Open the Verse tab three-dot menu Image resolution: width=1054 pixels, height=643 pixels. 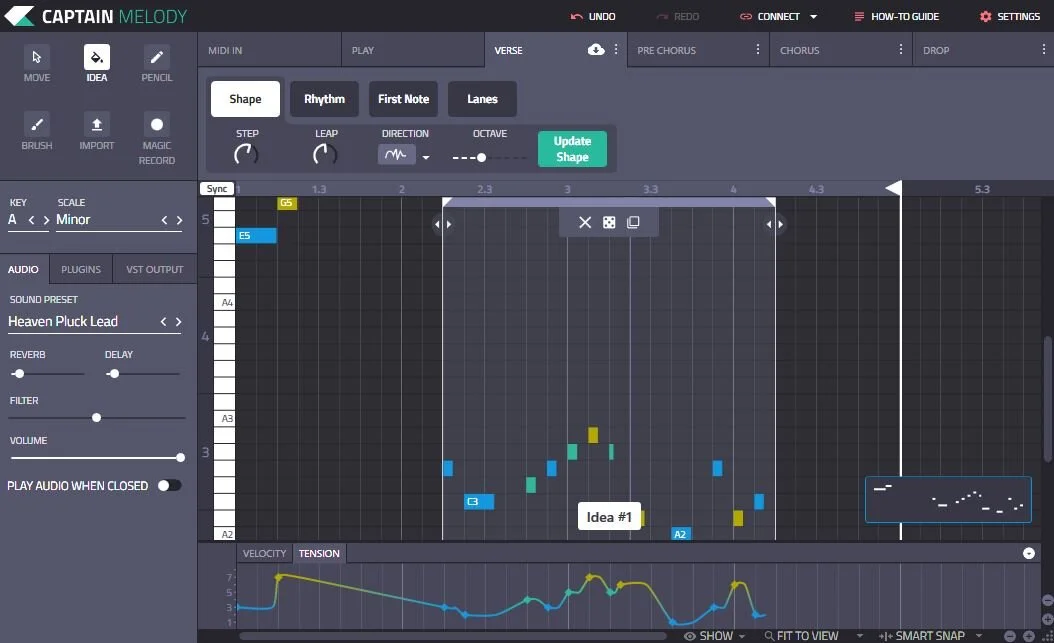(616, 50)
